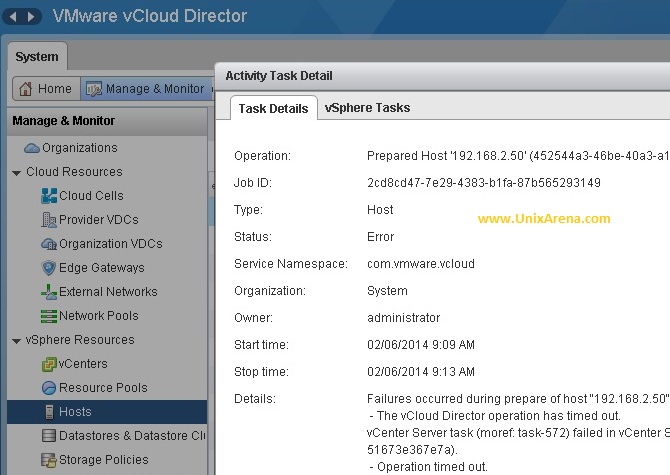This screenshot has height=475, width=670.
Task: Click the Status value 'Error'
Action: (380, 237)
